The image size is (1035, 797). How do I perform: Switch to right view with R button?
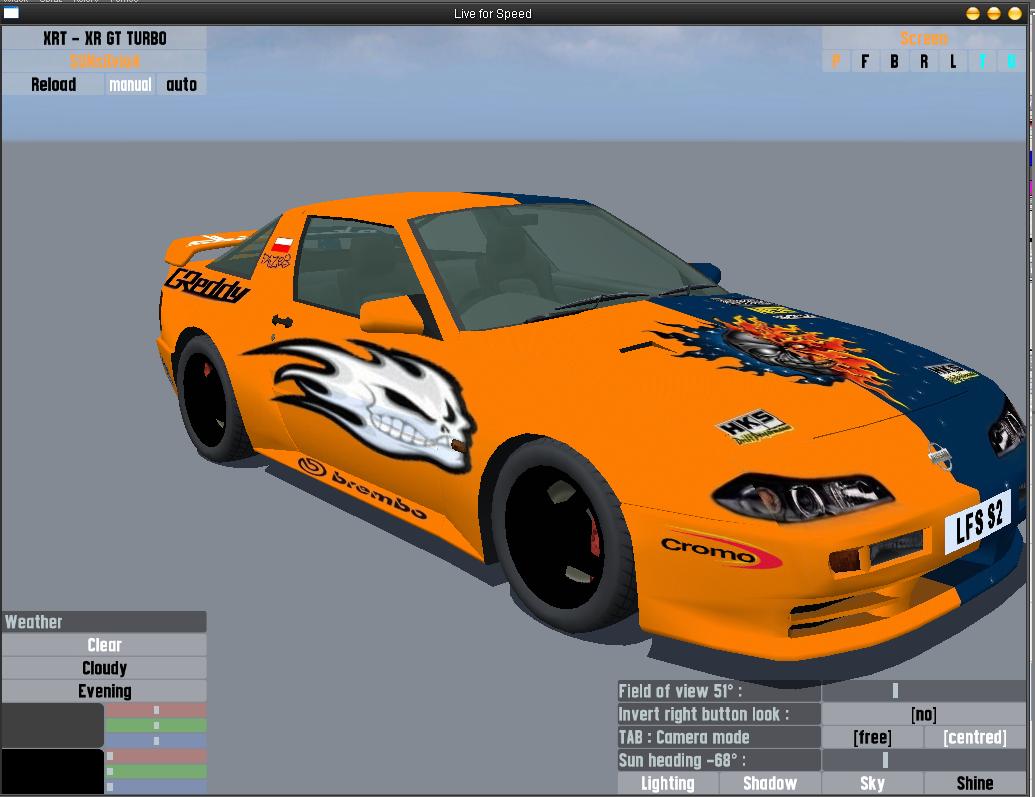923,61
